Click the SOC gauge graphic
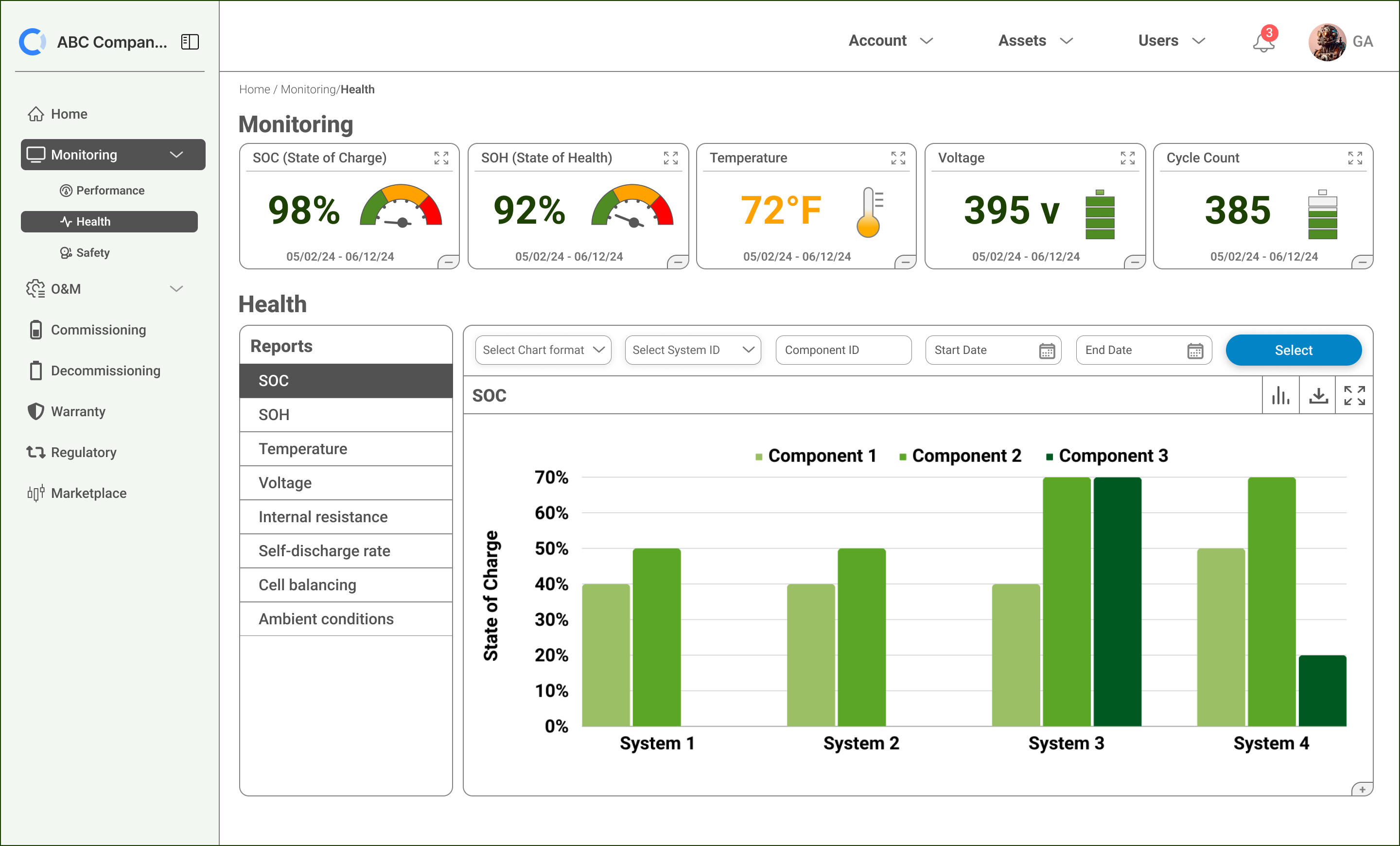The image size is (1400, 846). (401, 206)
